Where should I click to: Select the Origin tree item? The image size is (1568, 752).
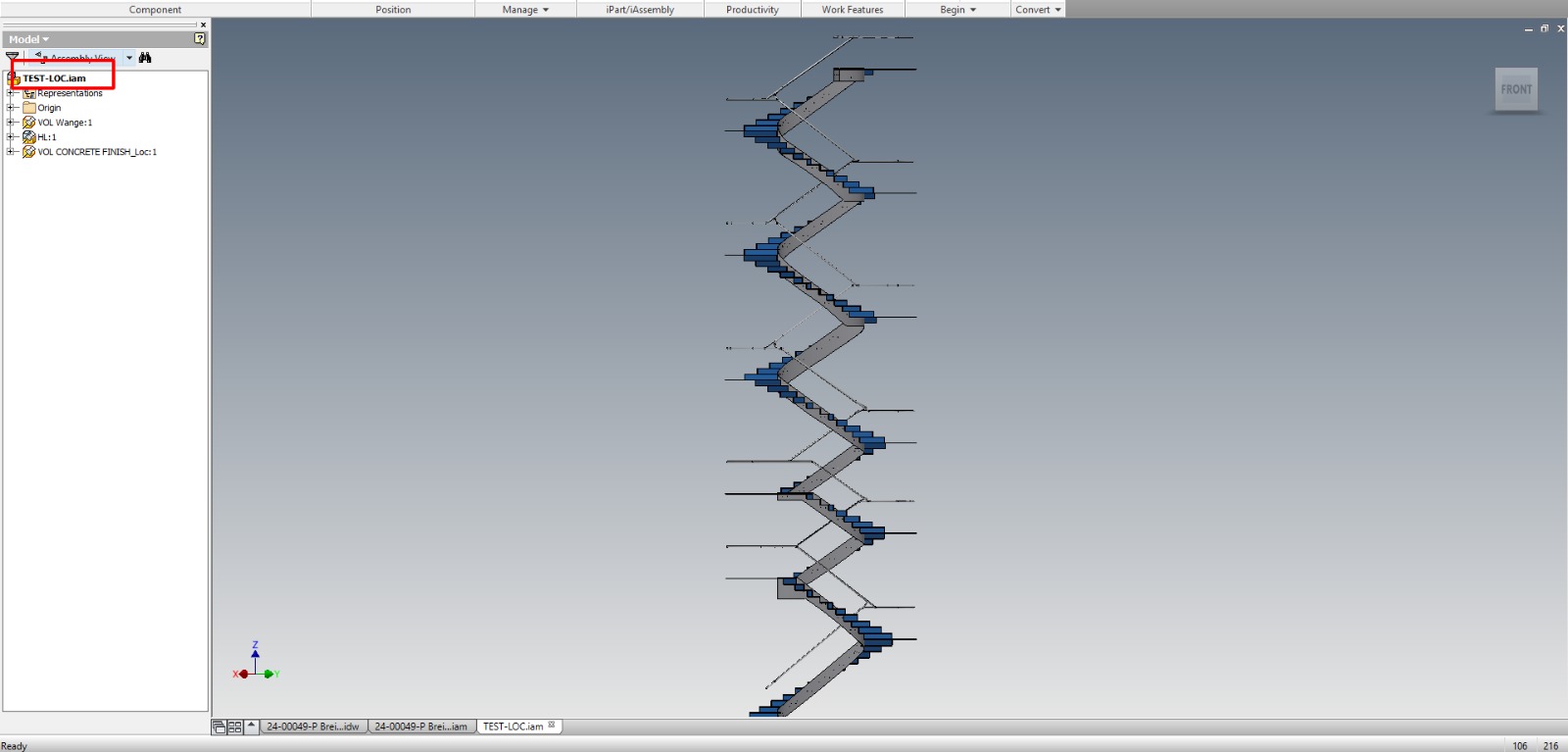click(x=49, y=108)
